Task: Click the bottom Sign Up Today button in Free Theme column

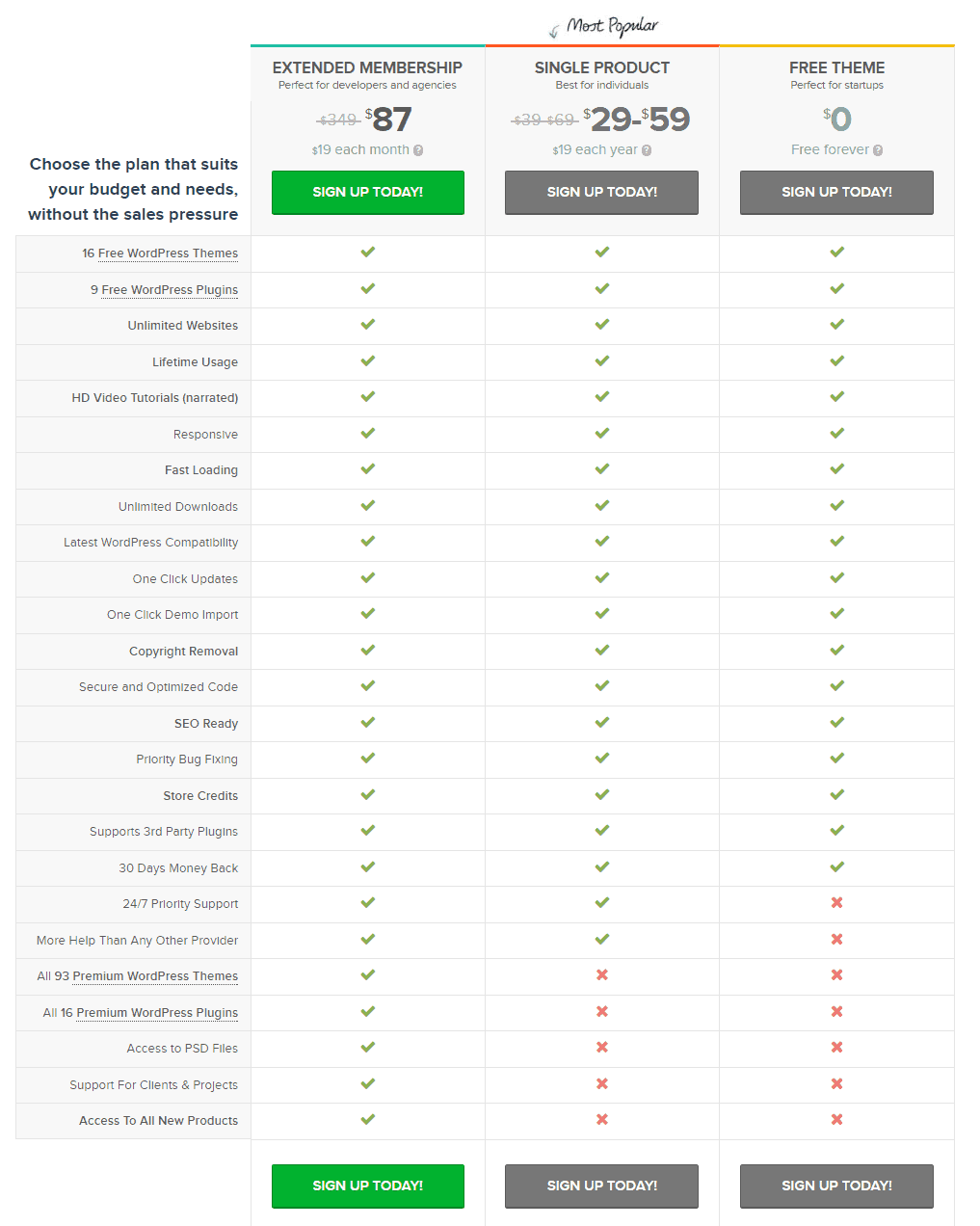Action: click(x=837, y=1186)
